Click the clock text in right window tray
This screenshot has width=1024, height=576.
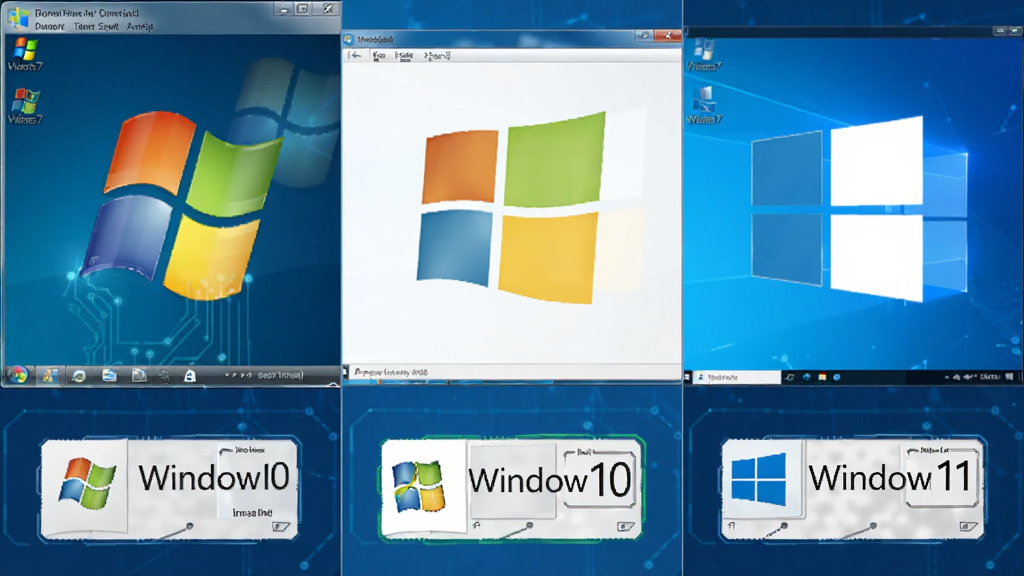click(x=989, y=377)
